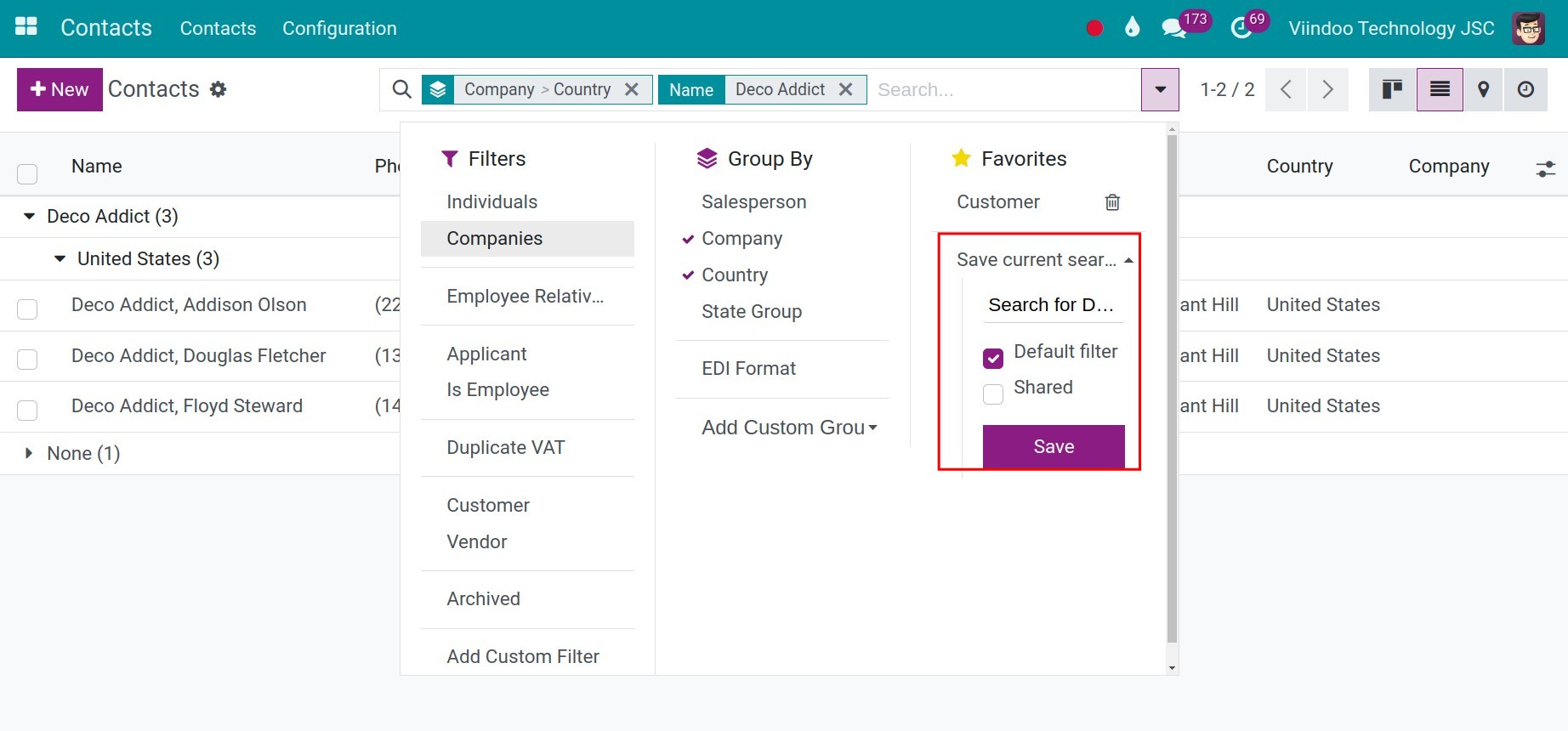1568x731 pixels.
Task: Open the apps grid home menu
Action: click(x=26, y=26)
